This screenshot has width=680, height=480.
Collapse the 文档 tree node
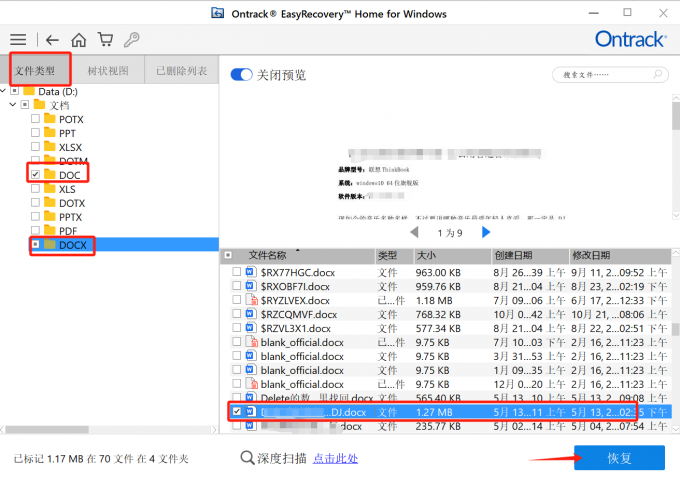coord(13,104)
